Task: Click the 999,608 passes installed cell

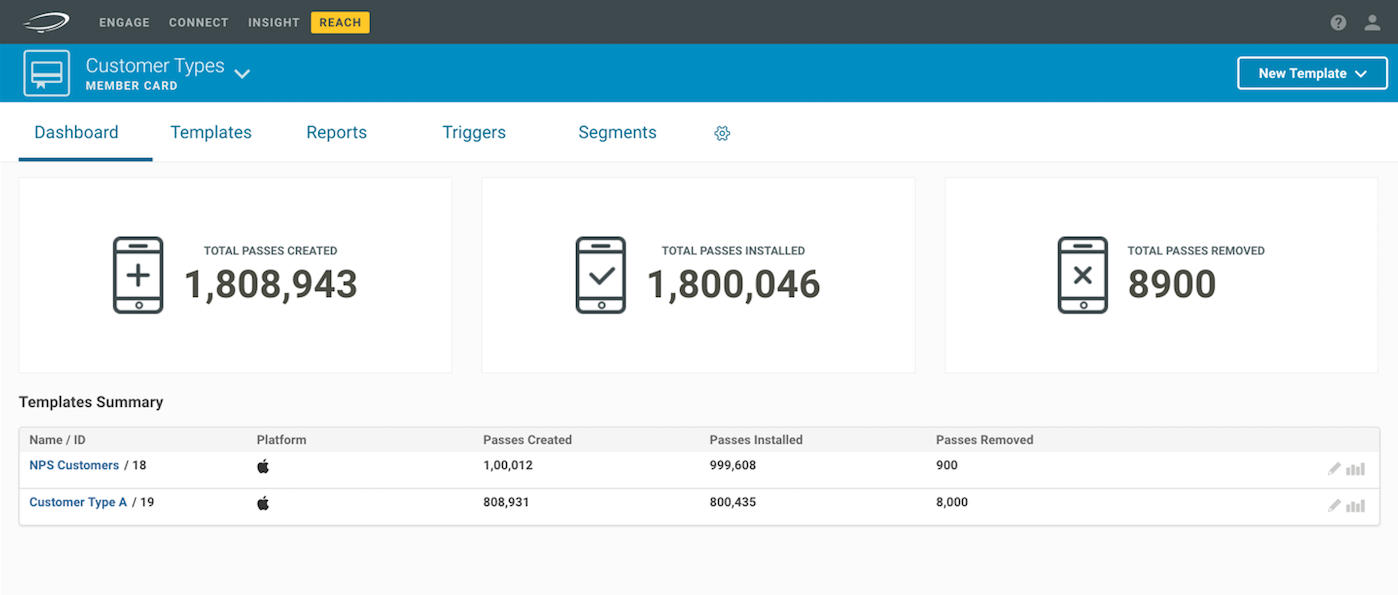Action: (x=733, y=465)
